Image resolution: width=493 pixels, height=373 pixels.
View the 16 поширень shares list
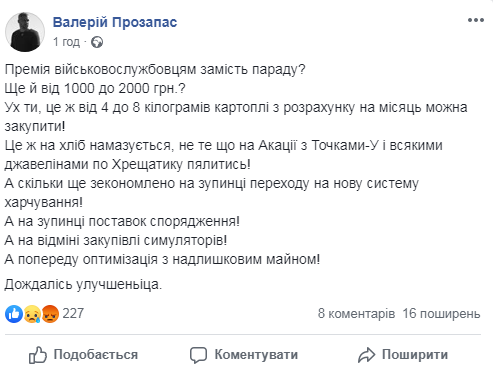[441, 314]
